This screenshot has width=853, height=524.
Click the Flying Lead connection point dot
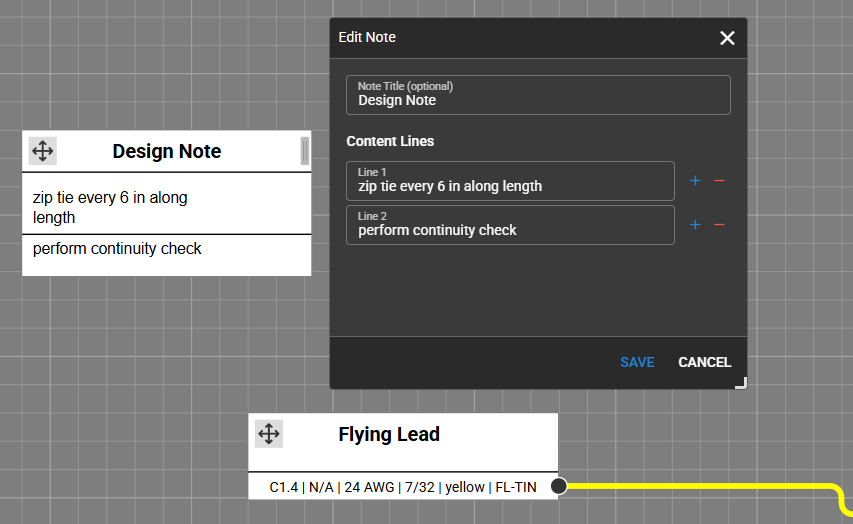tap(558, 486)
